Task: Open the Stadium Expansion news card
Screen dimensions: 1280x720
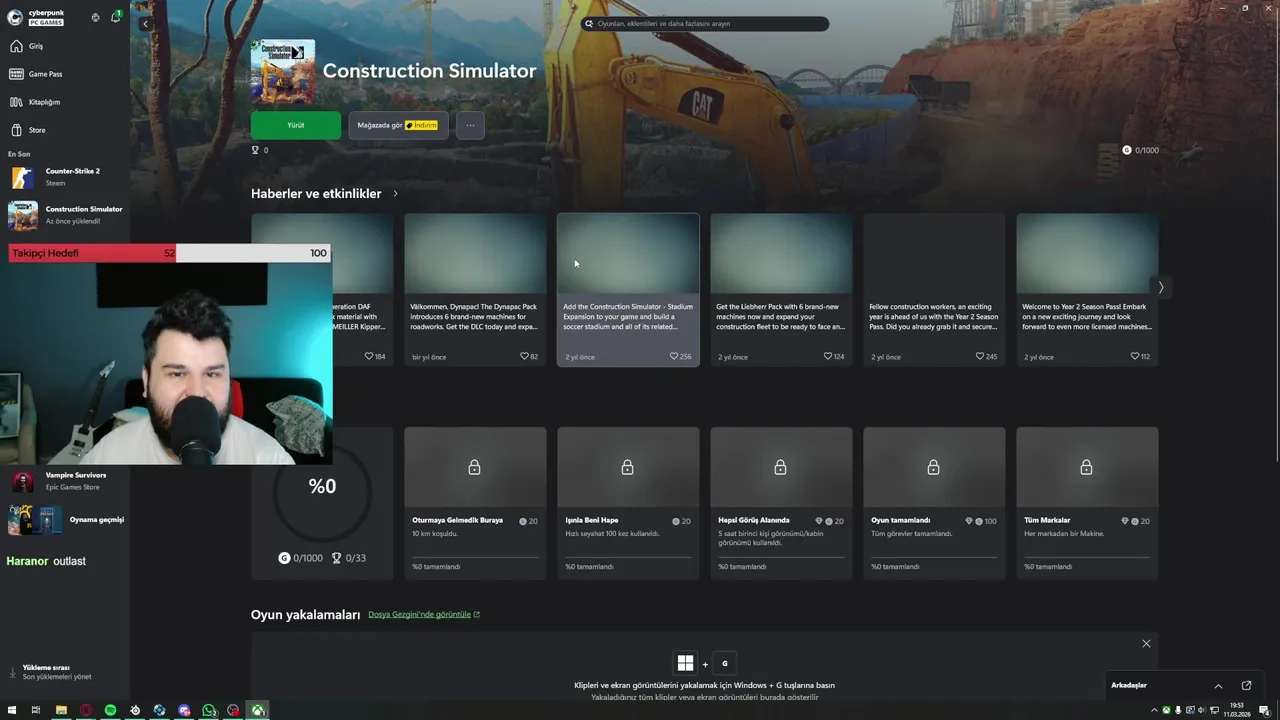Action: (x=628, y=289)
